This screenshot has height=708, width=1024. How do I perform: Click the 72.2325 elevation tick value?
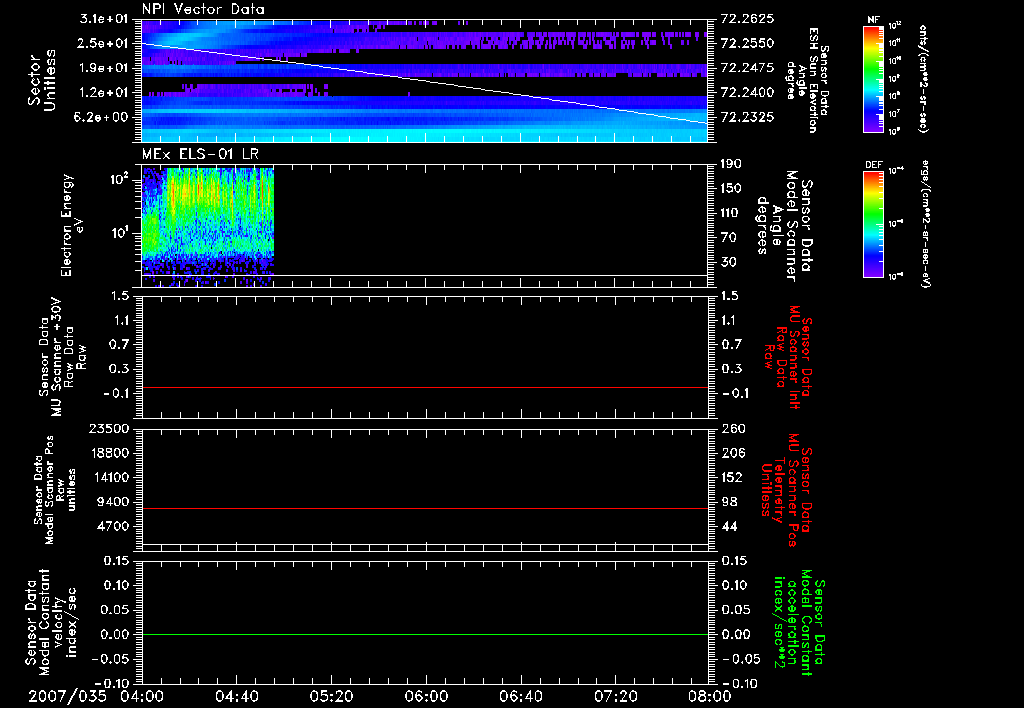747,117
